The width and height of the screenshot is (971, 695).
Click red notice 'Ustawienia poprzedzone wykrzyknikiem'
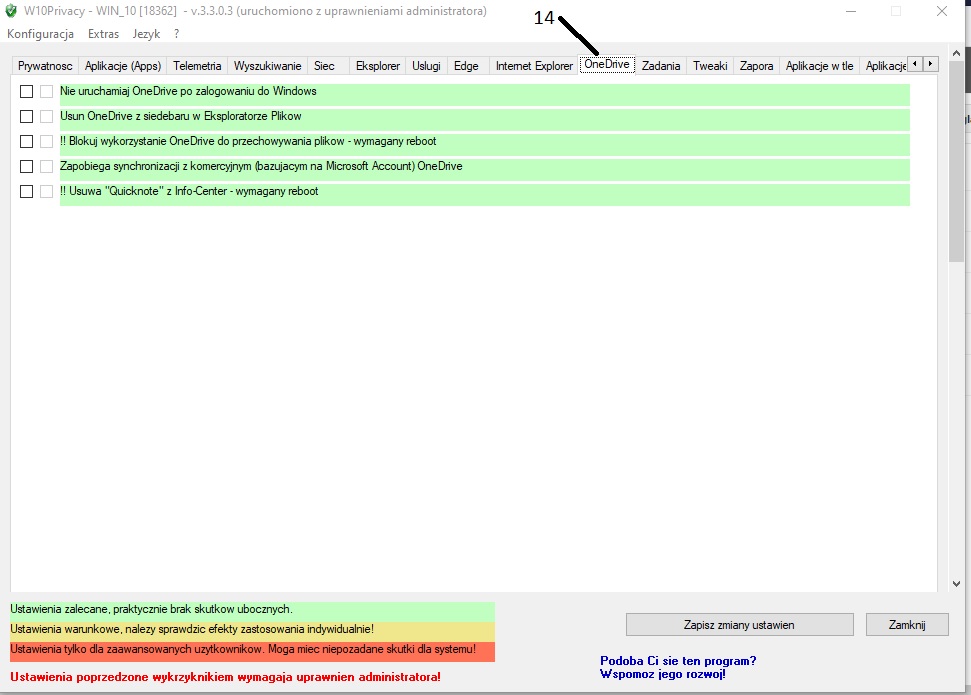click(x=225, y=677)
